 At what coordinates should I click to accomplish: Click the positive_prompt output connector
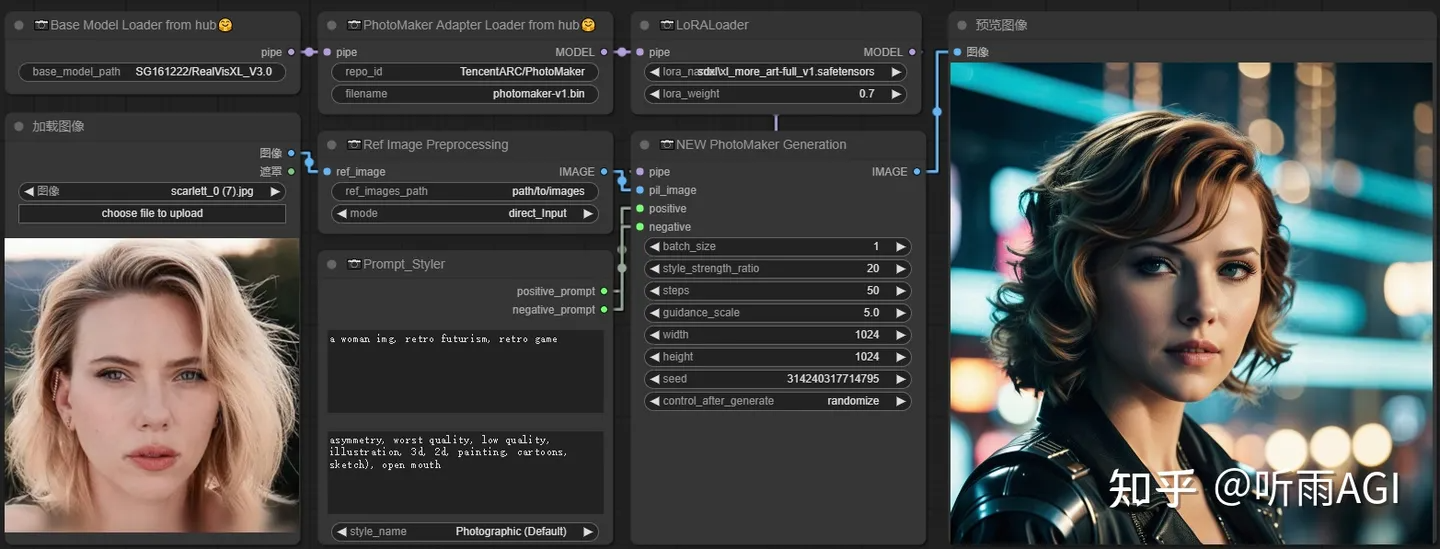604,291
